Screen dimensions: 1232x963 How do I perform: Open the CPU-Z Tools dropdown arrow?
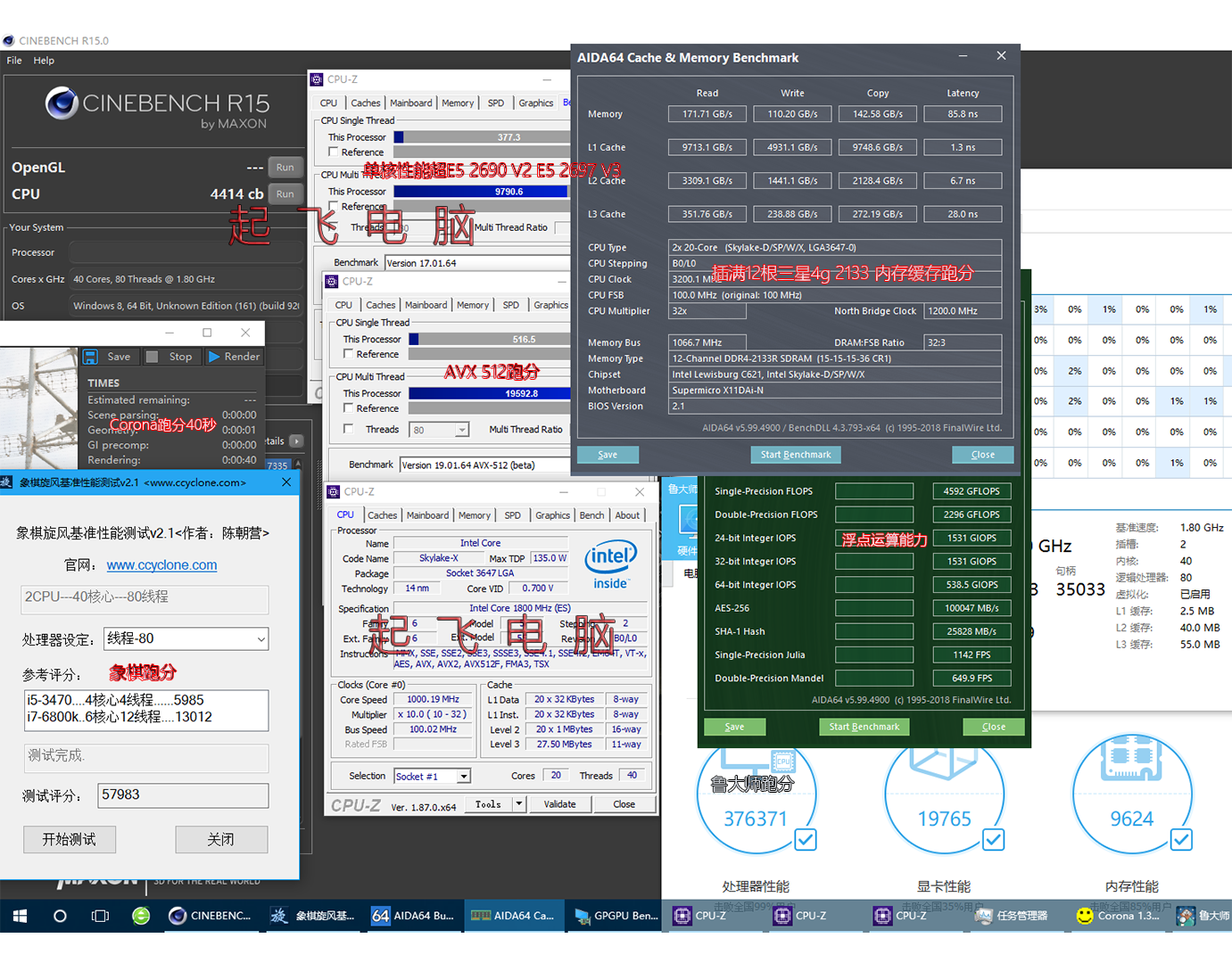click(x=518, y=804)
